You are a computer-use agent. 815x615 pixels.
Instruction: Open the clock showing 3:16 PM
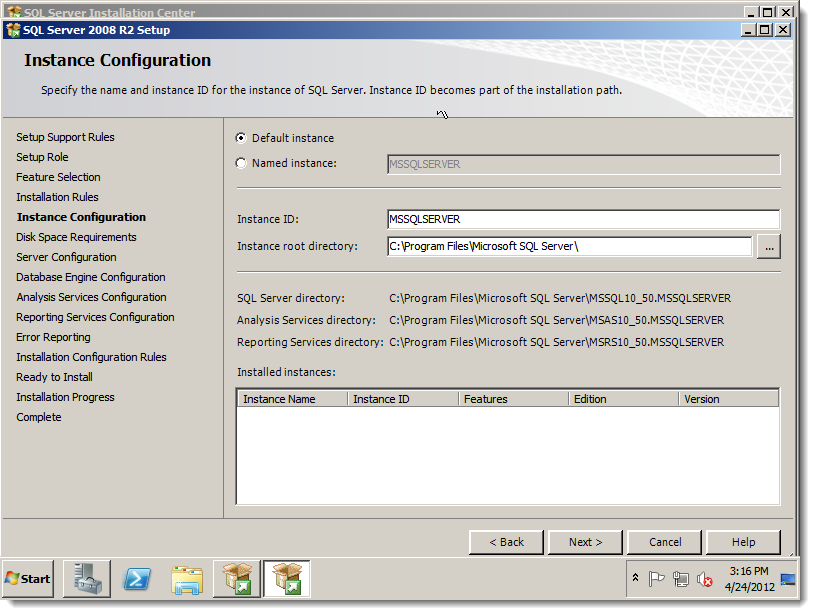coord(750,579)
